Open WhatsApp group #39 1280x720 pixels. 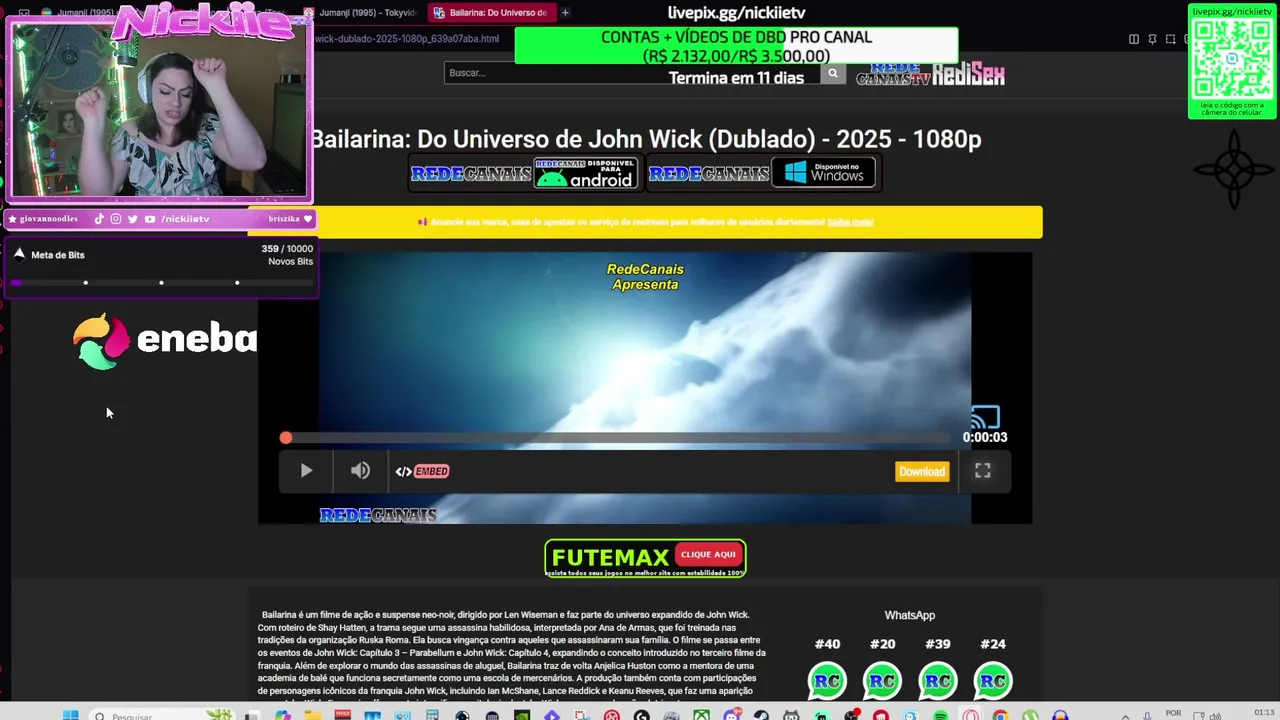pos(937,680)
